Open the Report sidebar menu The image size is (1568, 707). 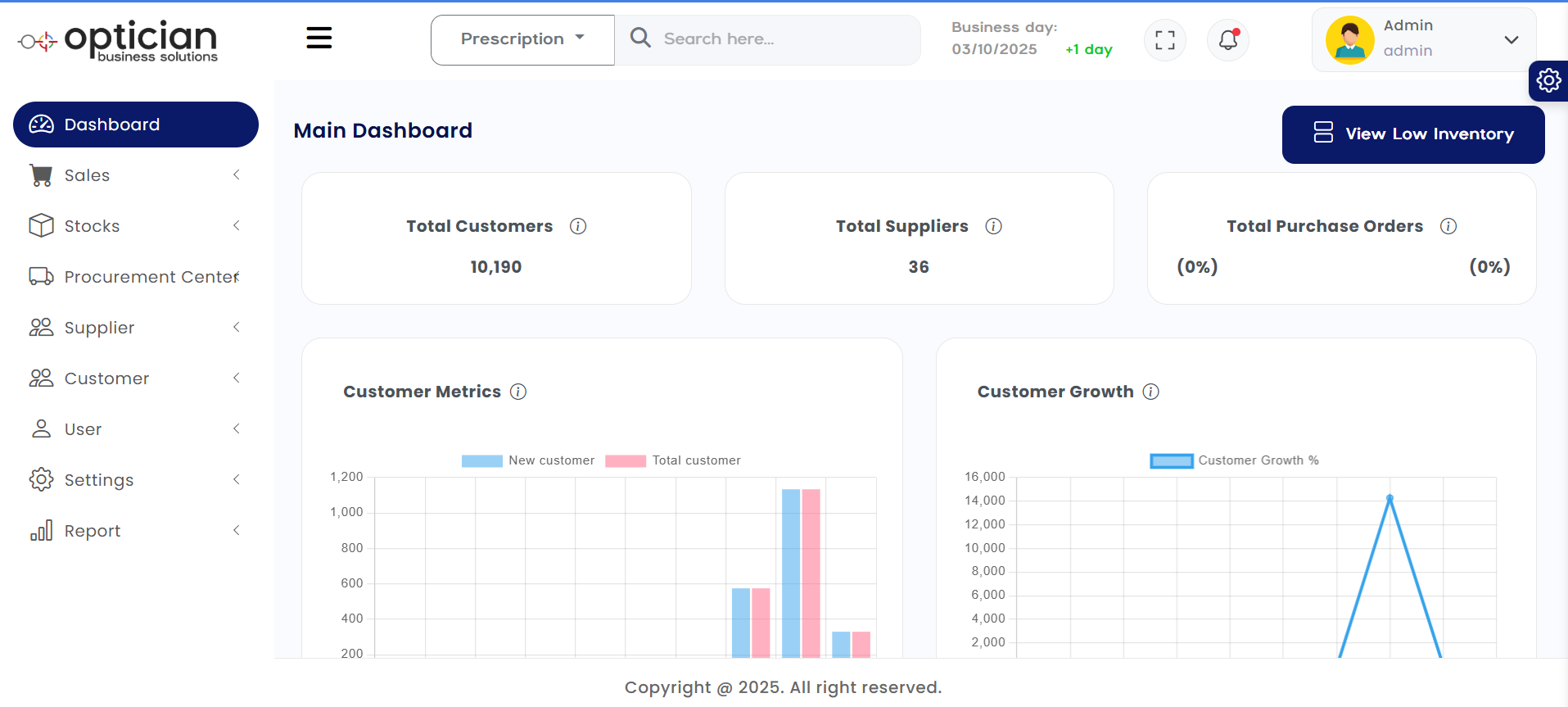(x=135, y=531)
